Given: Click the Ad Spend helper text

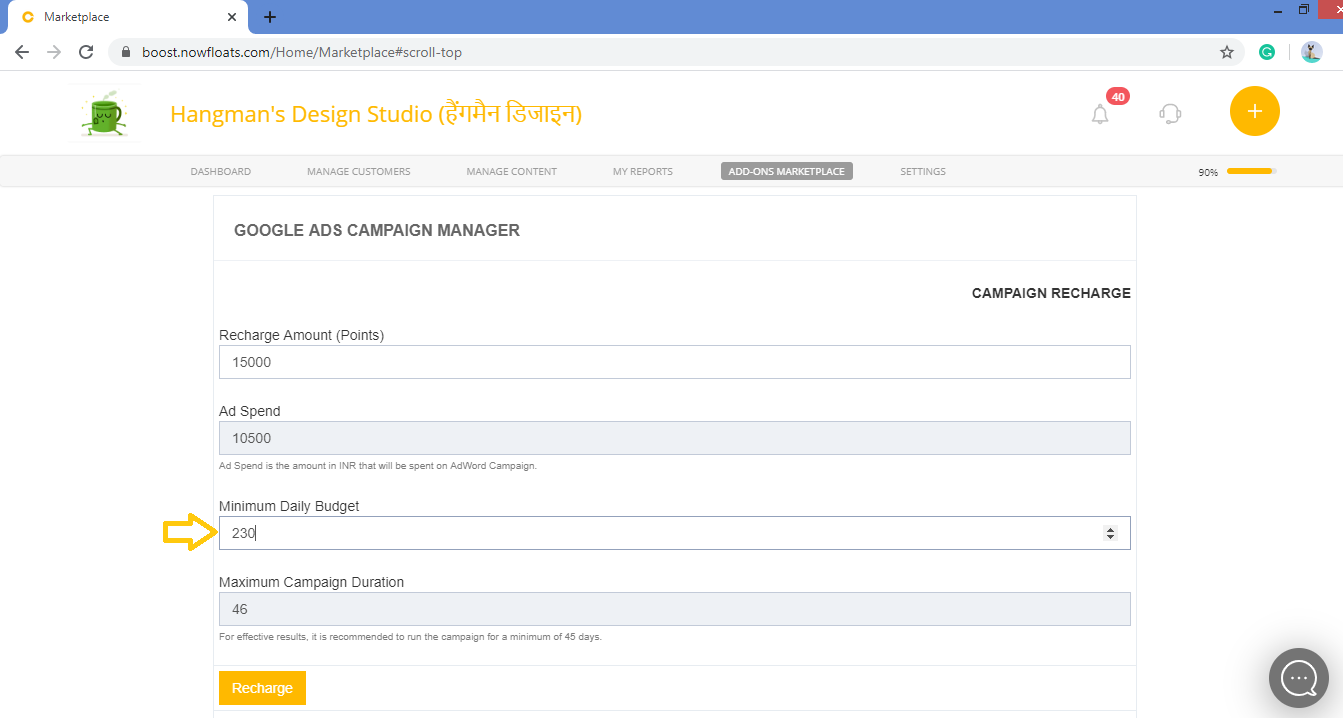Looking at the screenshot, I should point(378,466).
